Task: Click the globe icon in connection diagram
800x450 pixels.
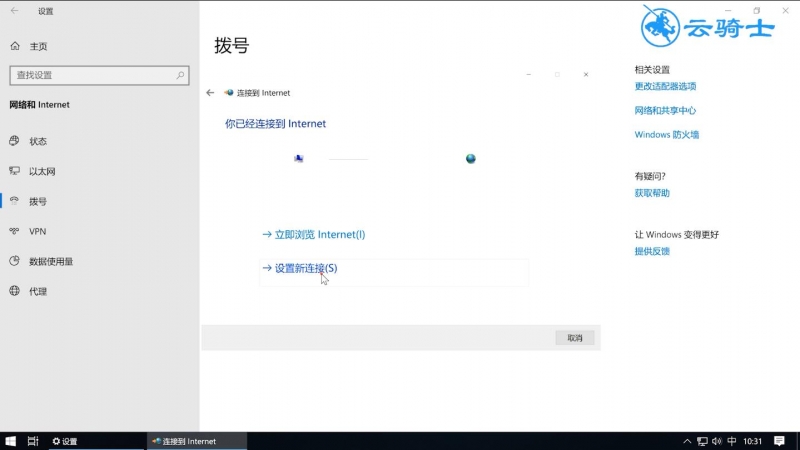Action: tap(470, 159)
